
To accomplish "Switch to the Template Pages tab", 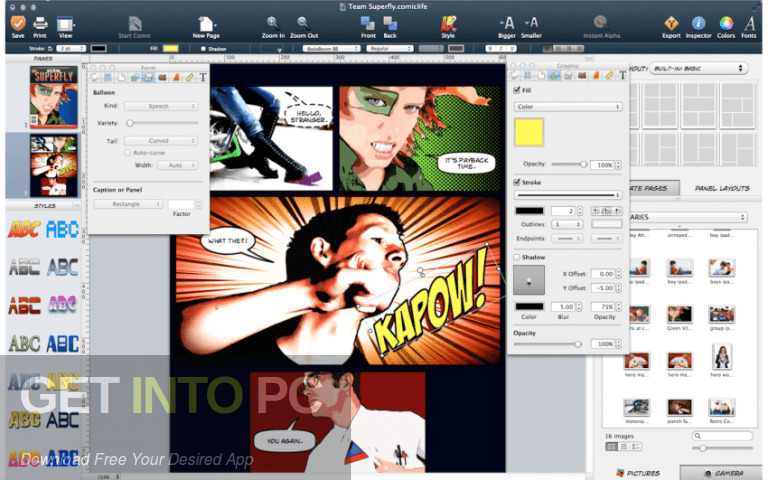I will click(654, 188).
